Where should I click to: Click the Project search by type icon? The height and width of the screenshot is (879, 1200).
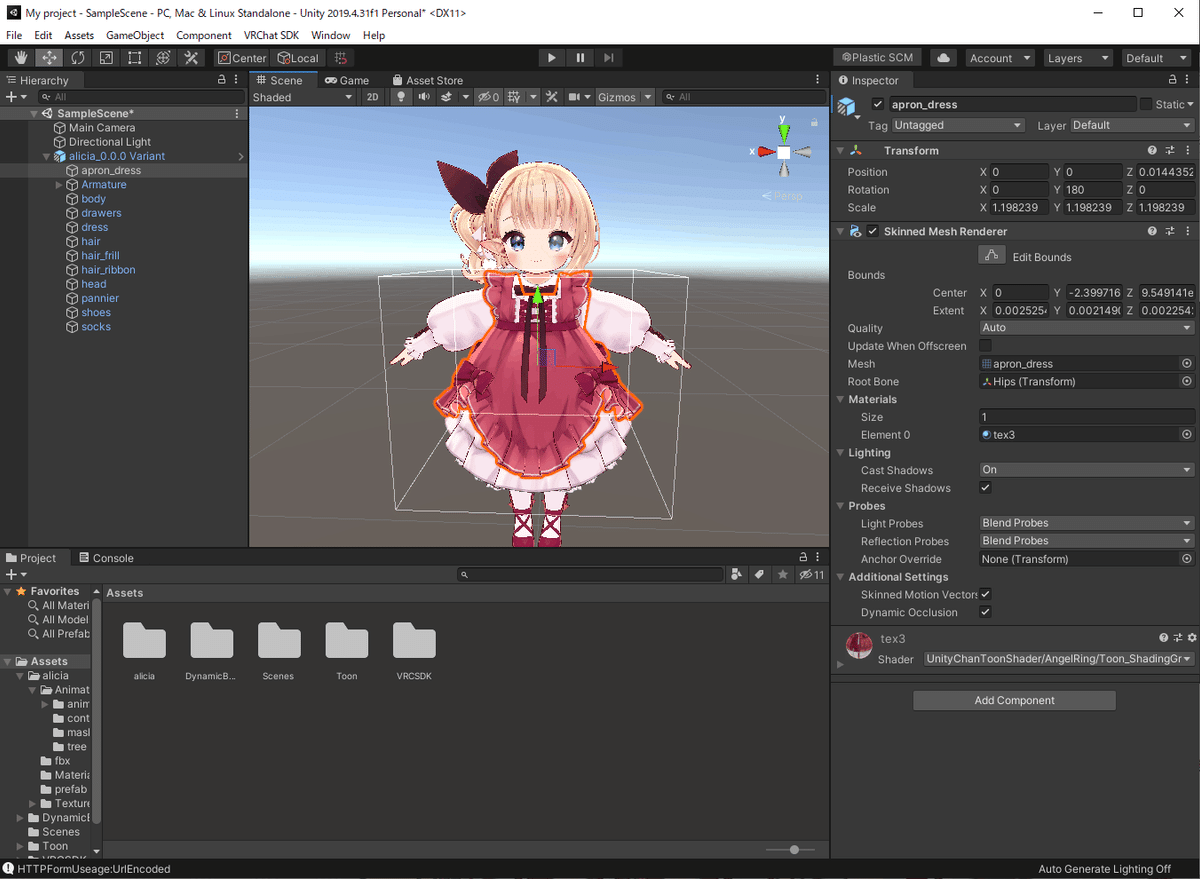click(x=737, y=575)
